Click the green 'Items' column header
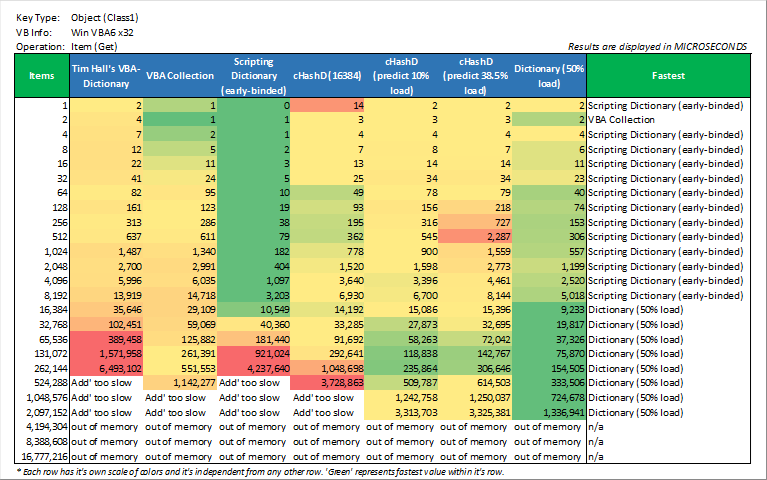 click(x=42, y=76)
